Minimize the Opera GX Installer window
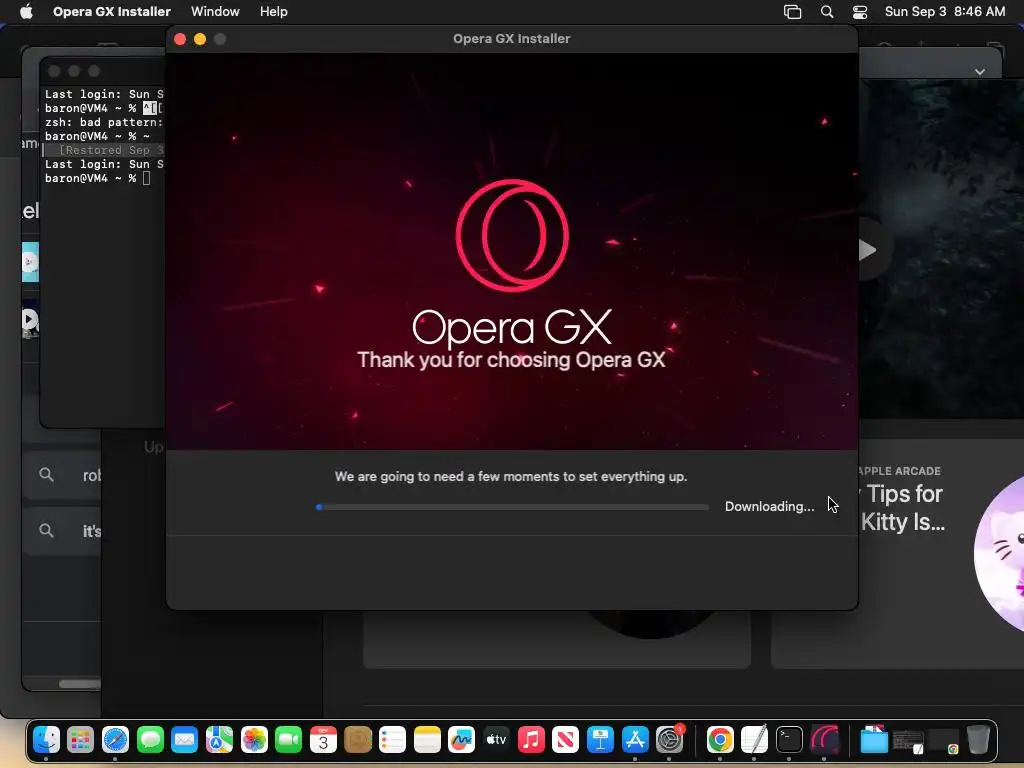This screenshot has width=1024, height=768. [x=200, y=39]
